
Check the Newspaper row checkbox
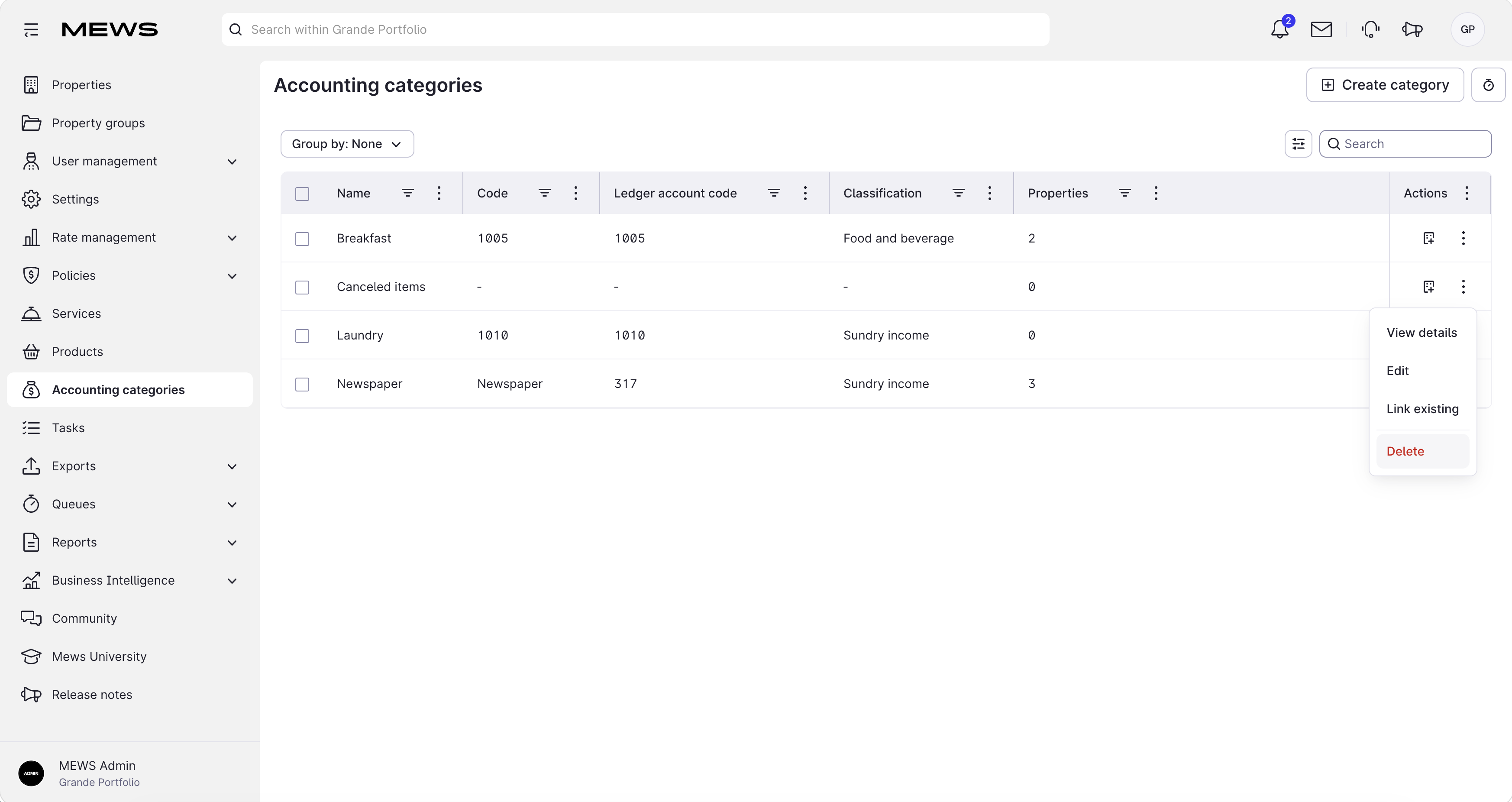(x=302, y=385)
